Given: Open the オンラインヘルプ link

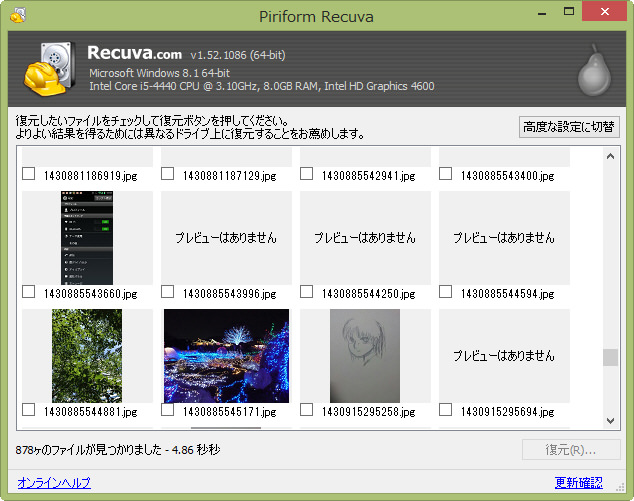Looking at the screenshot, I should point(54,483).
